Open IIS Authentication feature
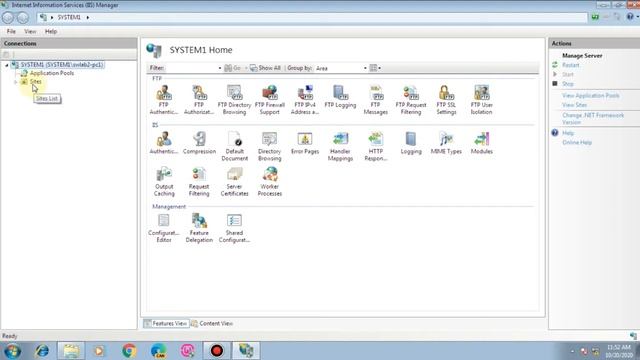The height and width of the screenshot is (360, 640). 164,143
